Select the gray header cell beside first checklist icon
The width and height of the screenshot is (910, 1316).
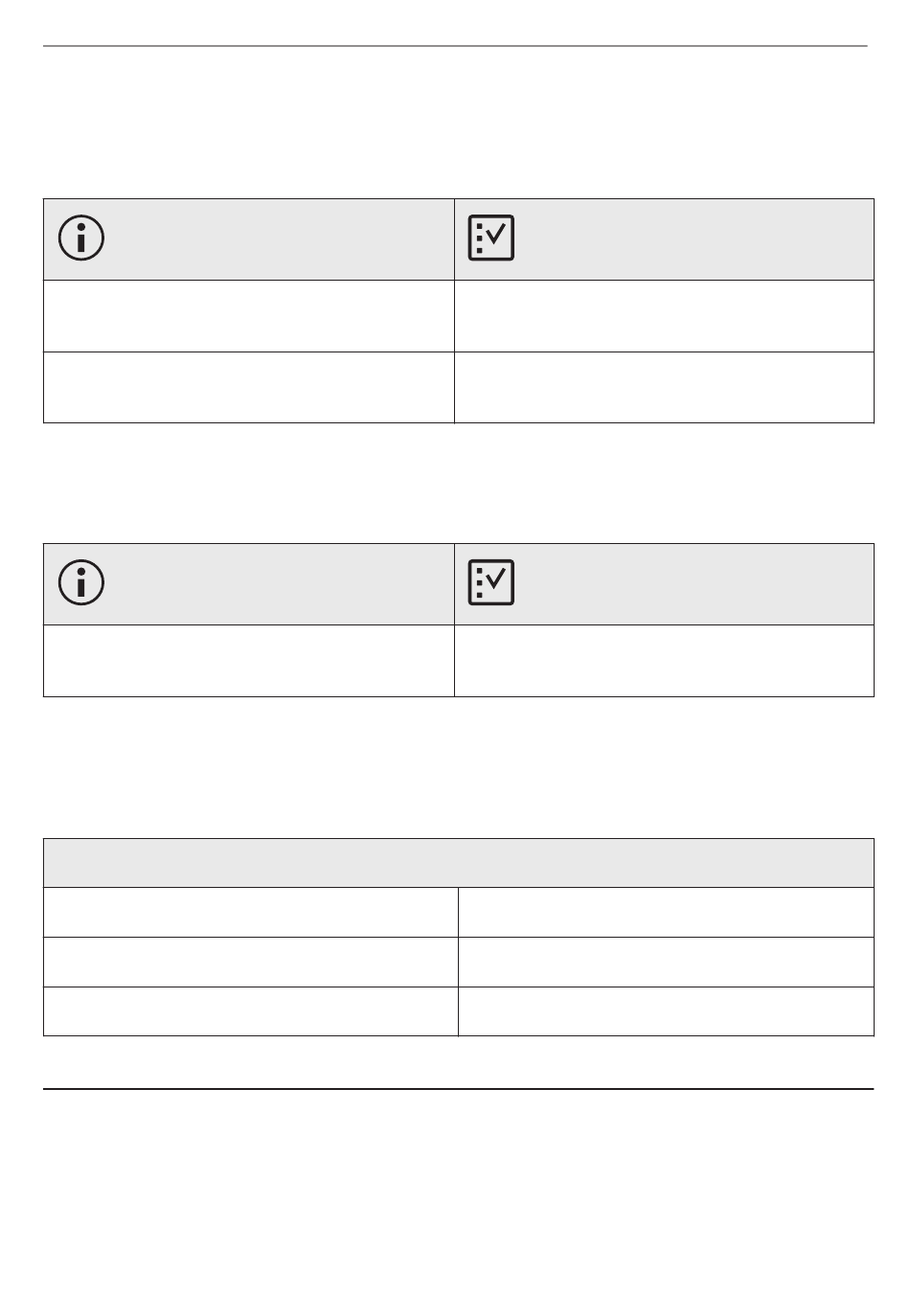(664, 239)
